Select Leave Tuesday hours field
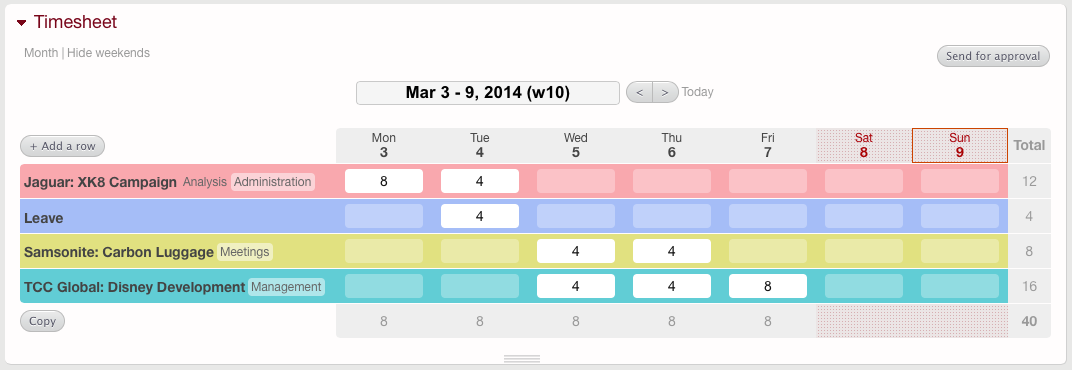 pos(479,216)
